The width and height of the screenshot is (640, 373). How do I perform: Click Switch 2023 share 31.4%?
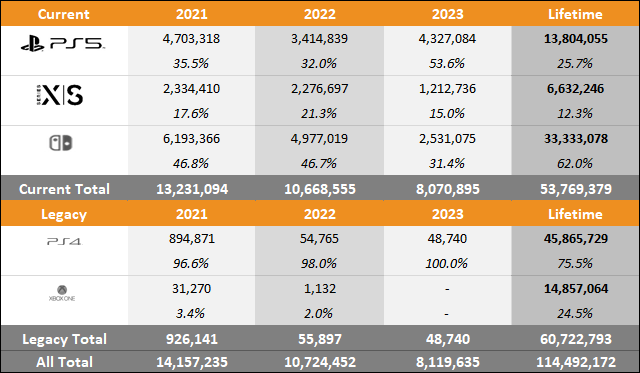coord(447,163)
